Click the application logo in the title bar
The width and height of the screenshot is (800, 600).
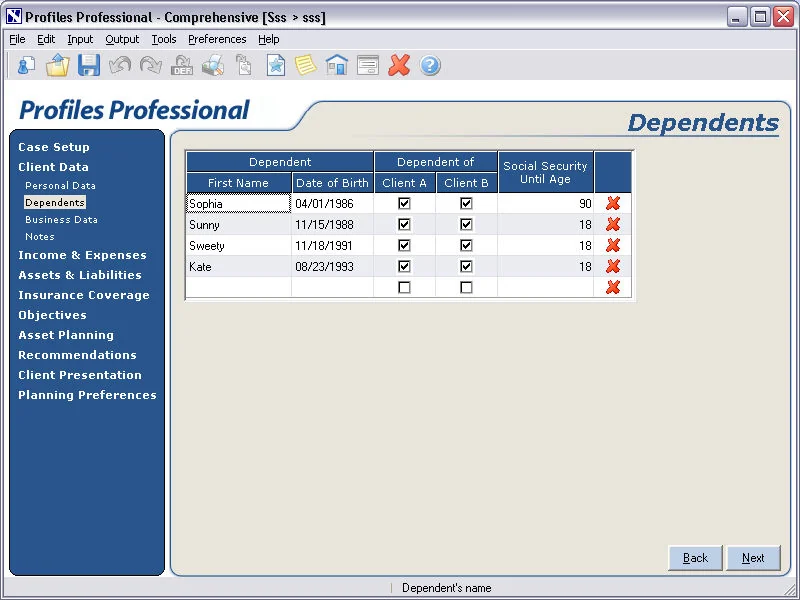(x=14, y=17)
